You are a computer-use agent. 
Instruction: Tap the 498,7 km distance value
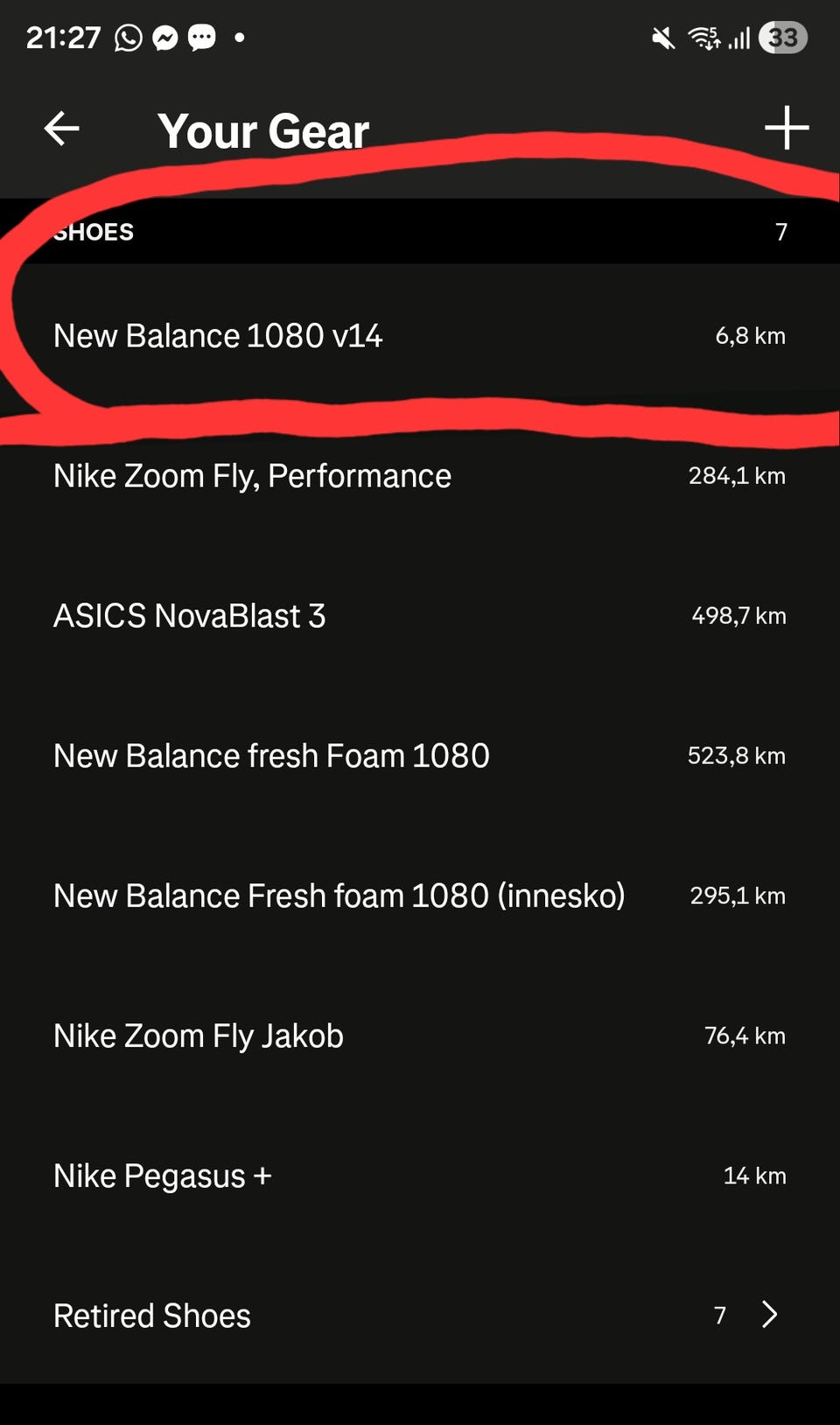click(x=738, y=615)
